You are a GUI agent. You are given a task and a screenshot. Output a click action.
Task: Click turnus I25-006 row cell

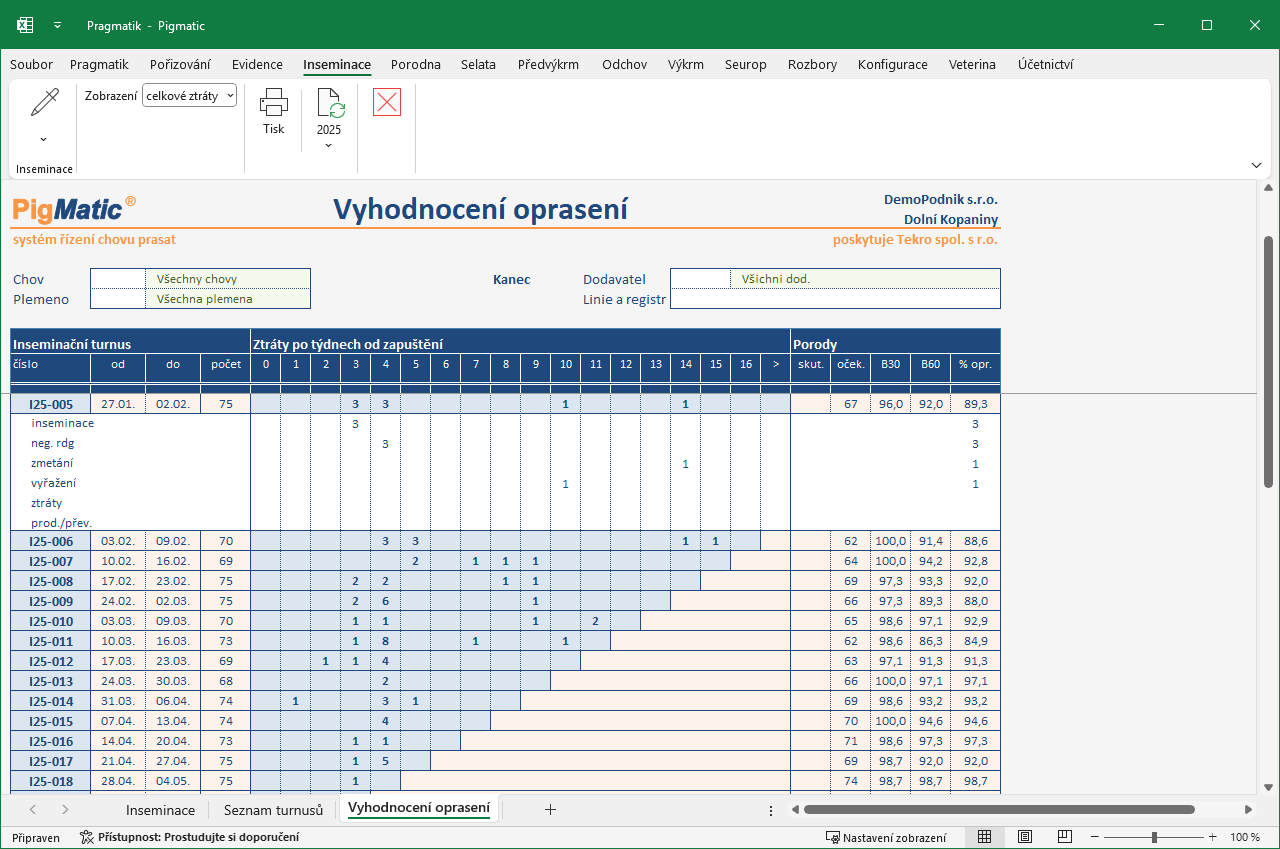tap(50, 541)
